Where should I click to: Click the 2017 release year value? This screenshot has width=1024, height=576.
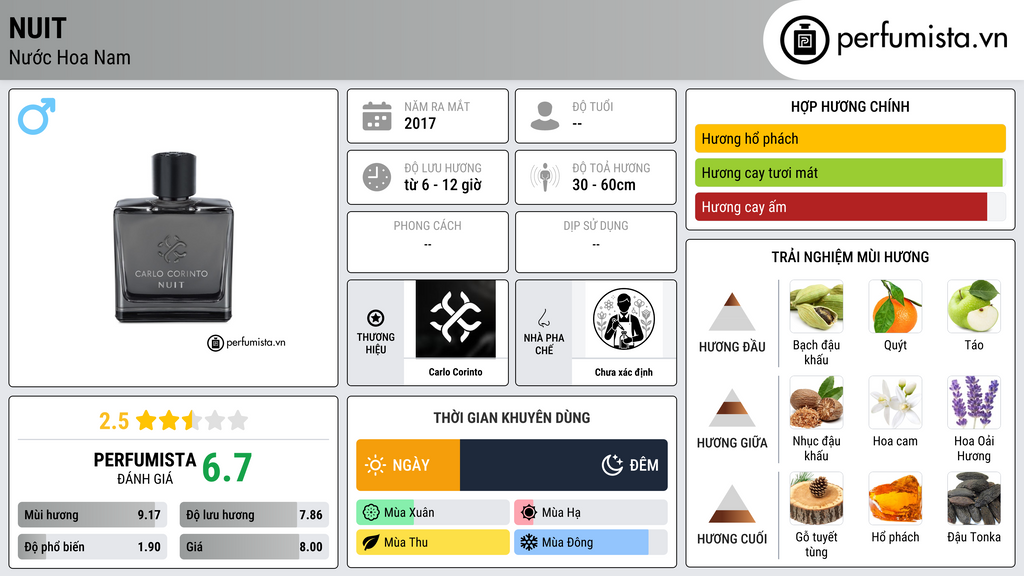coord(420,123)
